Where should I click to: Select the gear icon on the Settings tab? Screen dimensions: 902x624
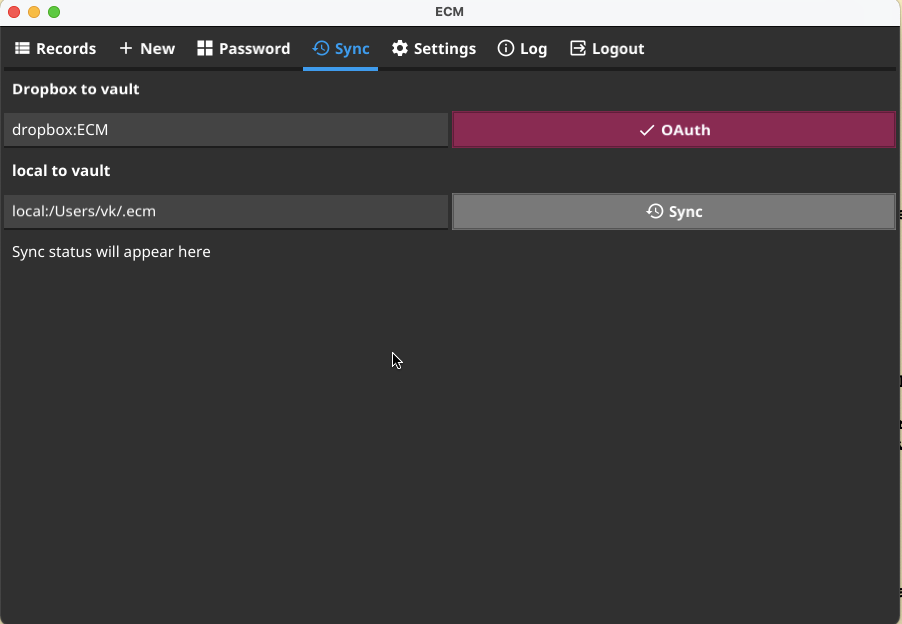399,48
